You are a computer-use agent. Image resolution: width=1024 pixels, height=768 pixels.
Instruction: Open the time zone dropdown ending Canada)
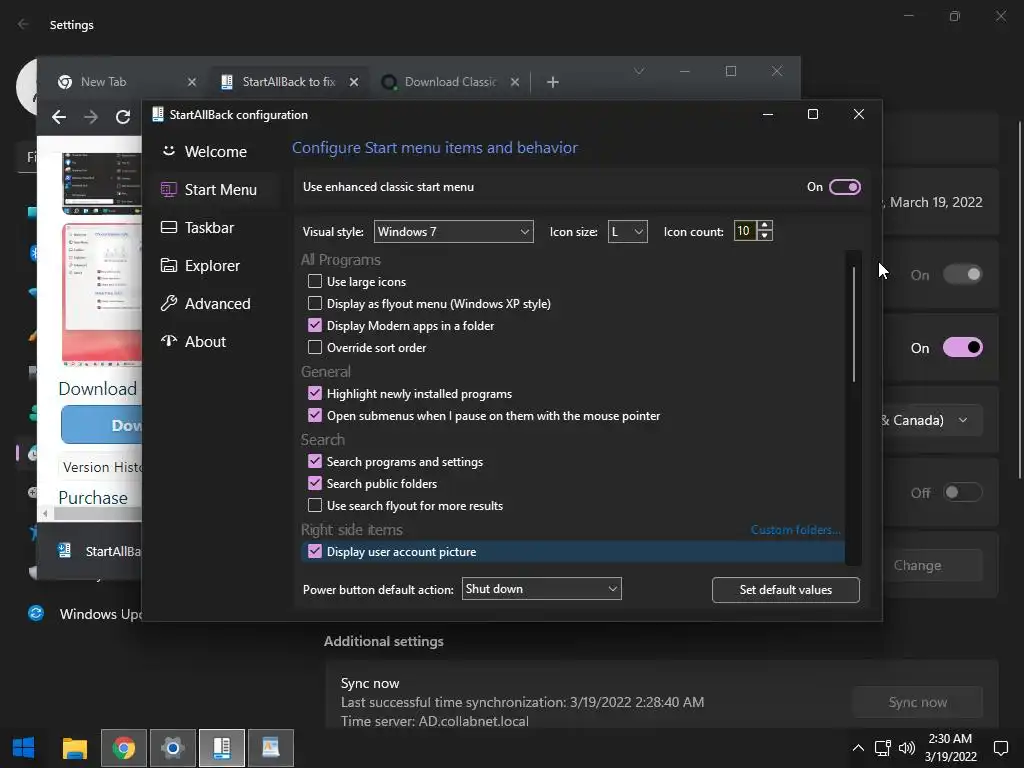(x=932, y=420)
